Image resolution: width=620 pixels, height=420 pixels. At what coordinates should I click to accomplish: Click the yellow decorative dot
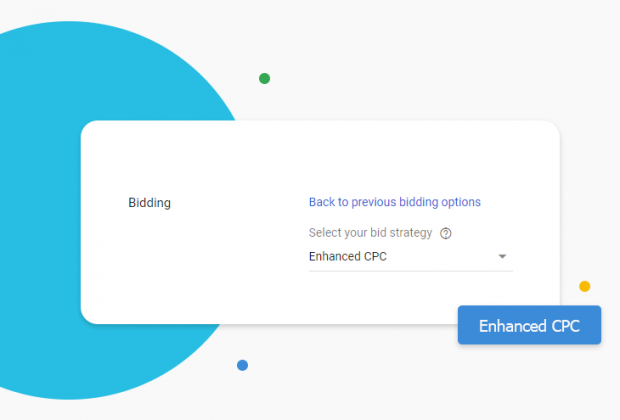point(584,286)
